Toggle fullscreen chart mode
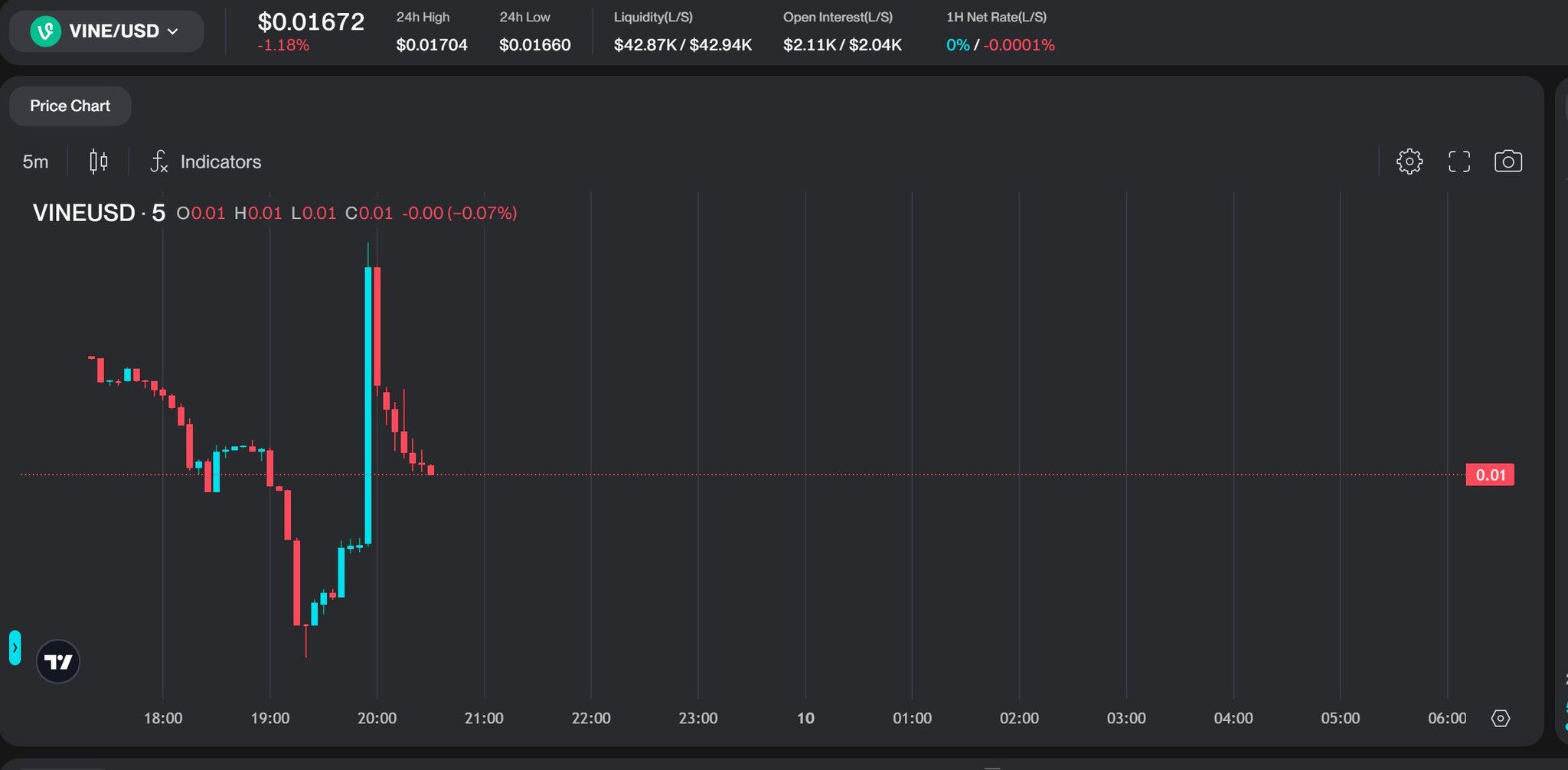The height and width of the screenshot is (770, 1568). 1459,162
